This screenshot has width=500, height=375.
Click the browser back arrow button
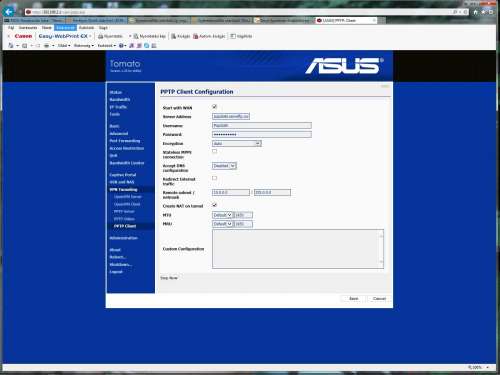coord(9,12)
